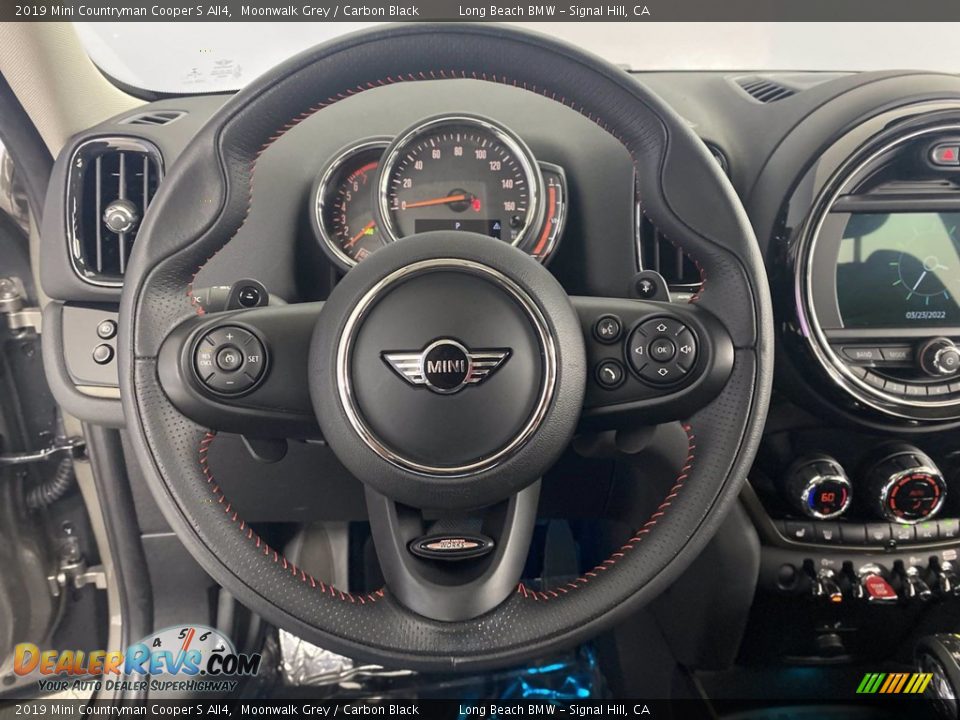The height and width of the screenshot is (720, 960).
Task: Tap the plus button on left wheel pad
Action: (x=230, y=337)
